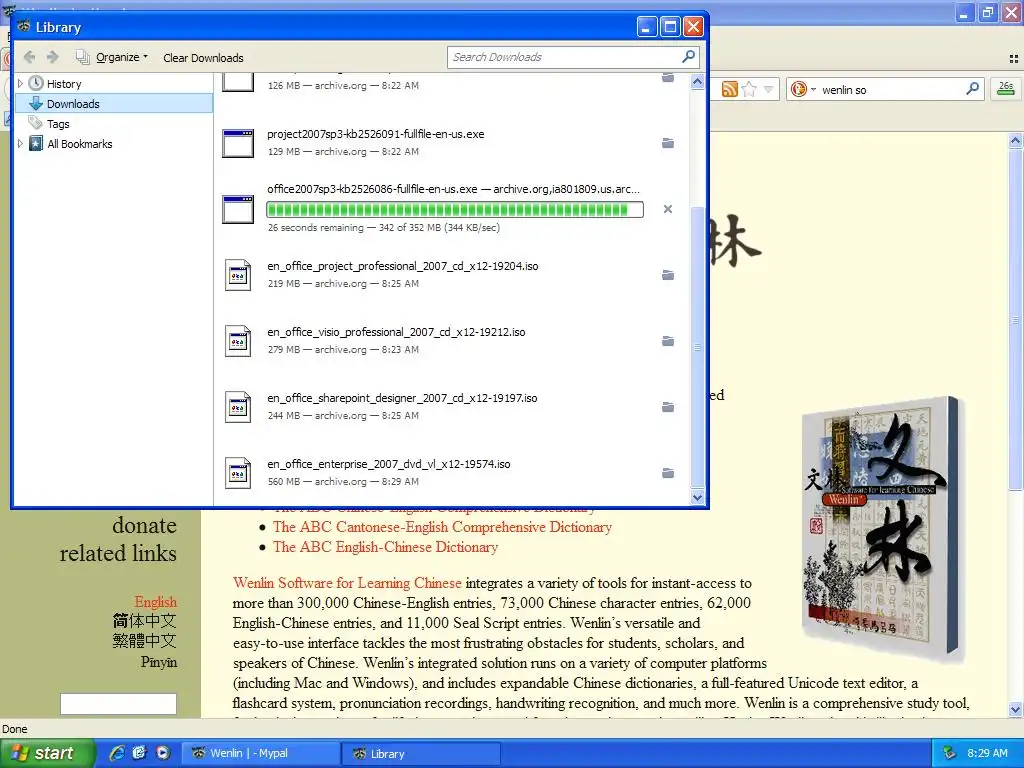The image size is (1024, 768).
Task: Open the Windows start menu
Action: click(x=48, y=753)
